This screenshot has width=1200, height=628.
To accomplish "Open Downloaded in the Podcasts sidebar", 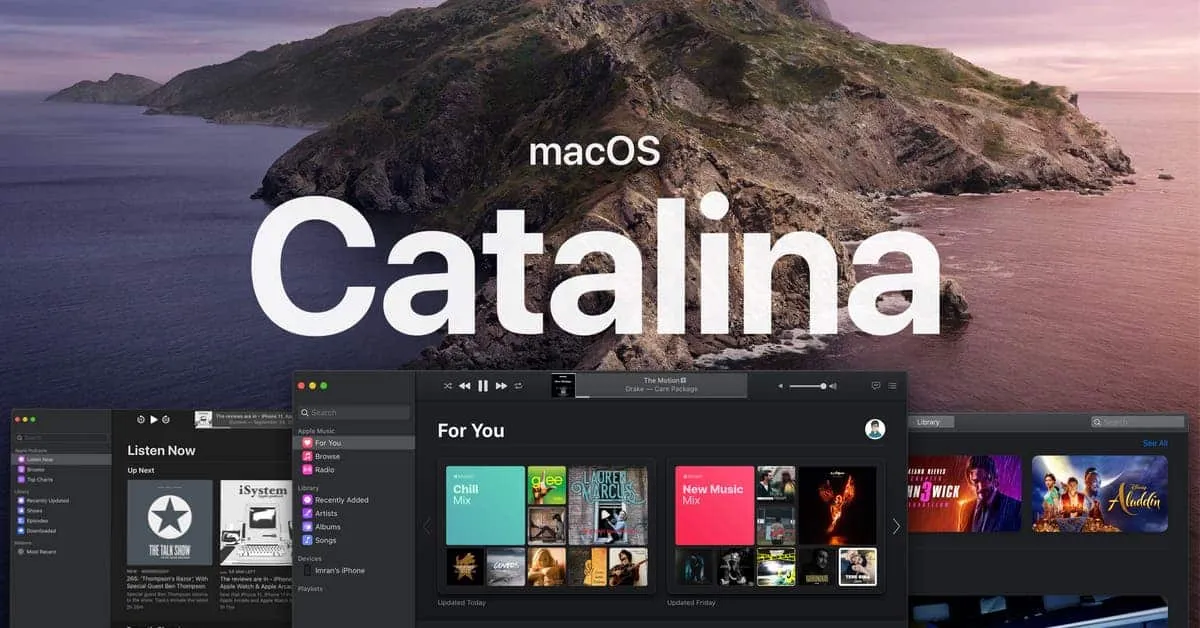I will 42,530.
